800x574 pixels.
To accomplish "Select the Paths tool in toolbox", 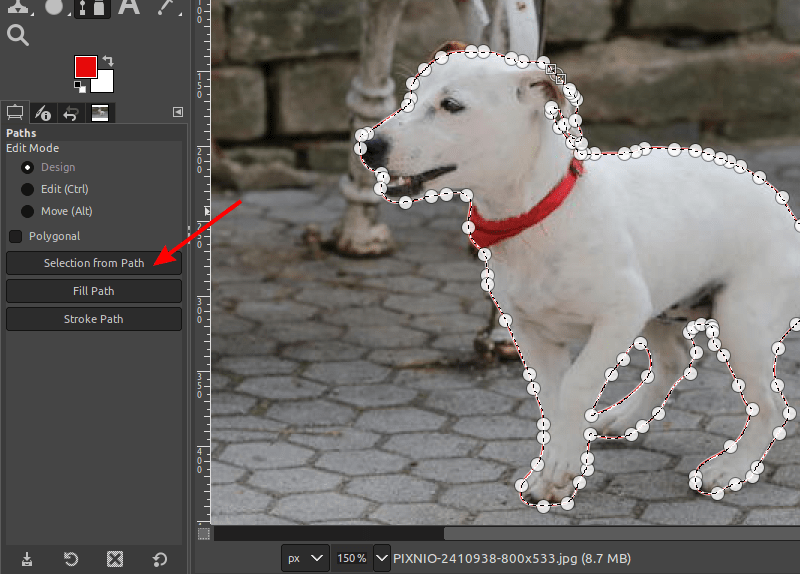I will click(92, 8).
